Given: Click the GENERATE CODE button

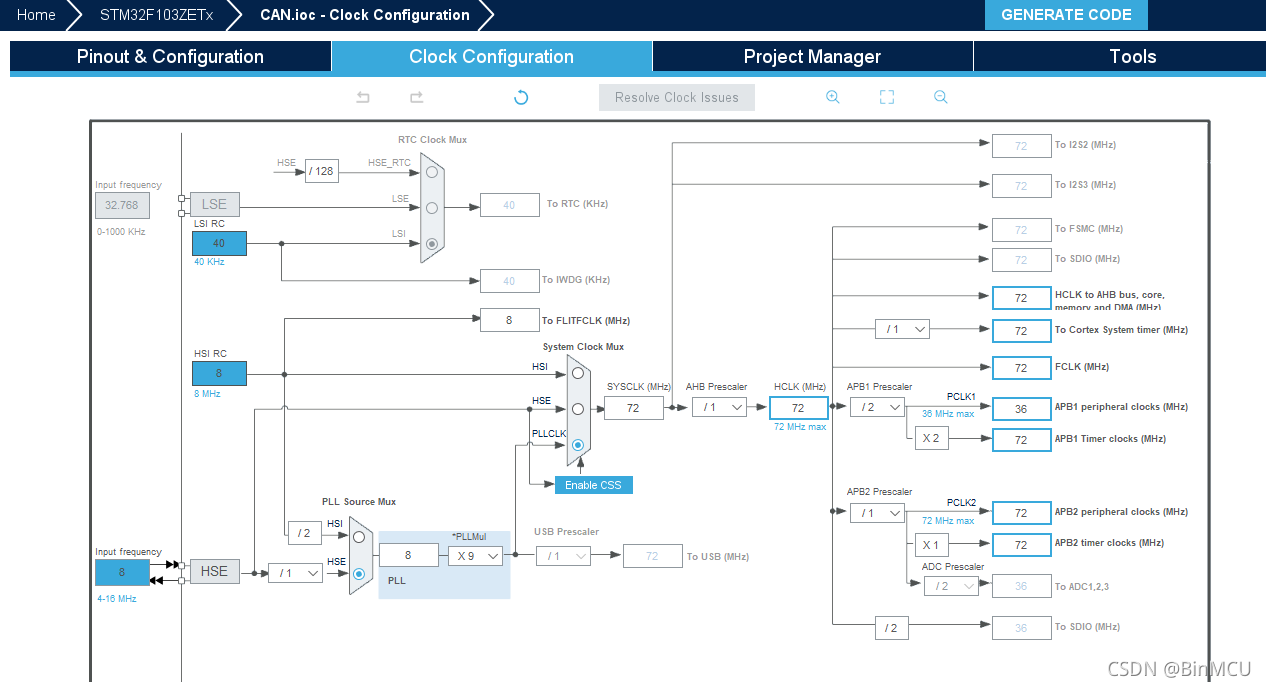Looking at the screenshot, I should [x=1066, y=15].
